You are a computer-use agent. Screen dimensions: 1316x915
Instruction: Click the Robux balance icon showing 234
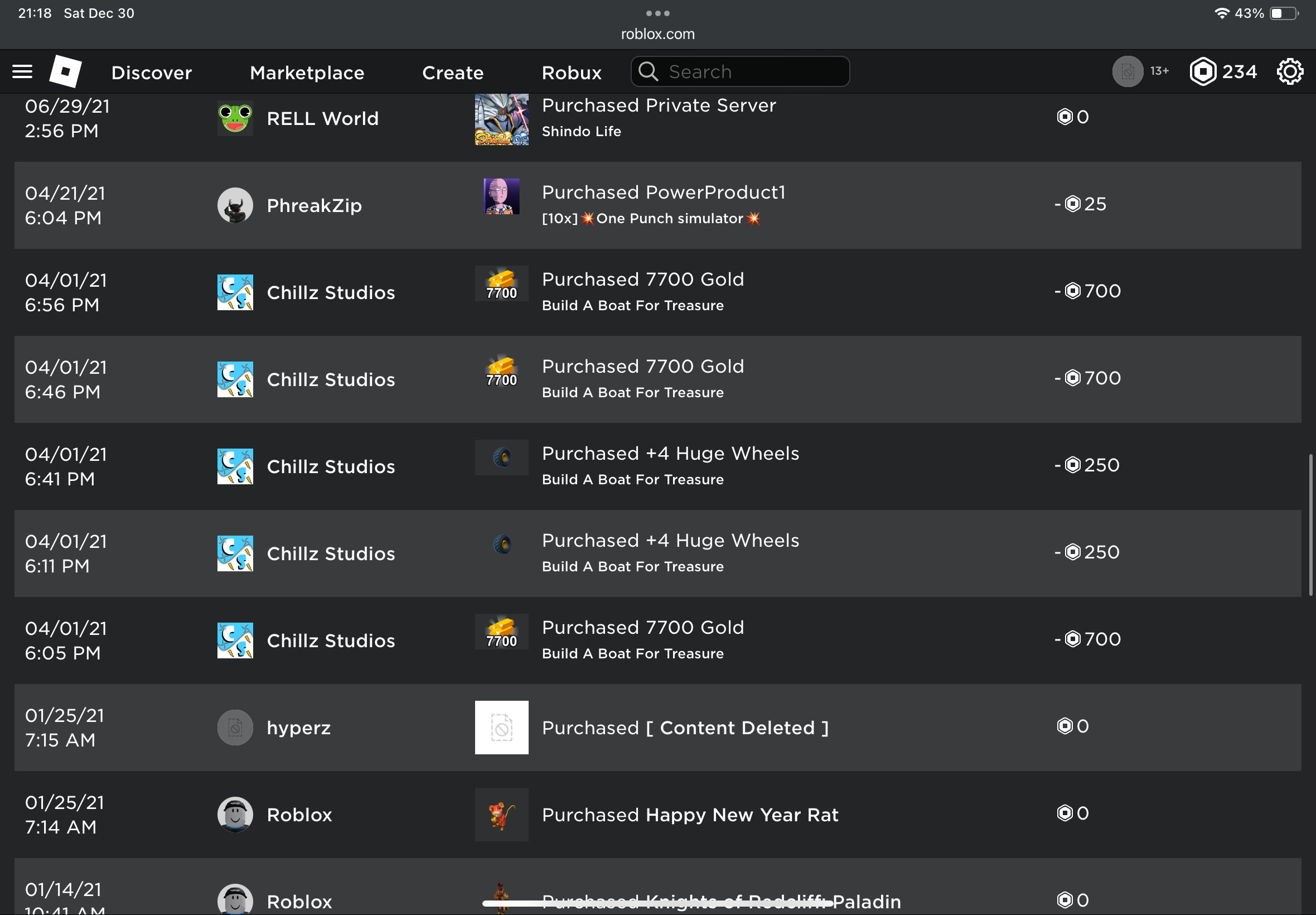tap(1203, 71)
